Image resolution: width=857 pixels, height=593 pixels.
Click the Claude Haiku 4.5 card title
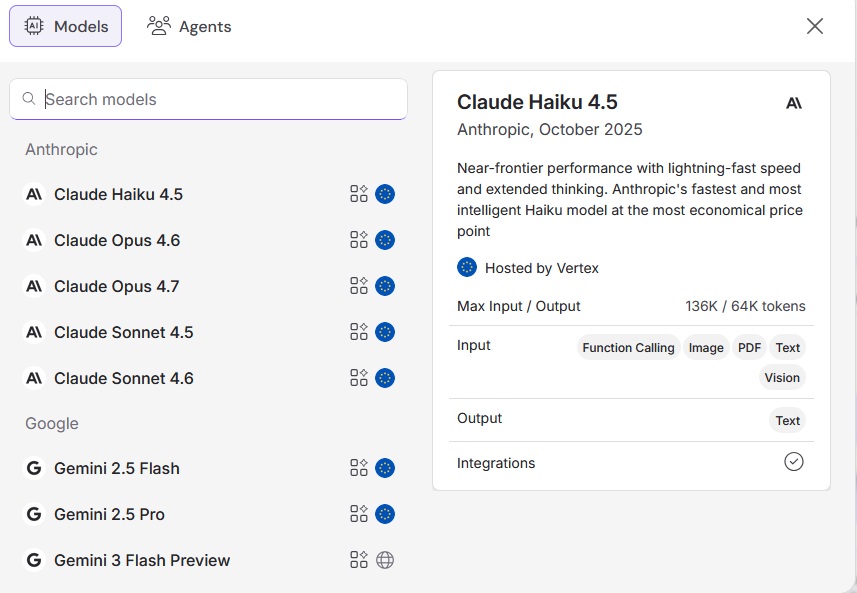click(537, 102)
